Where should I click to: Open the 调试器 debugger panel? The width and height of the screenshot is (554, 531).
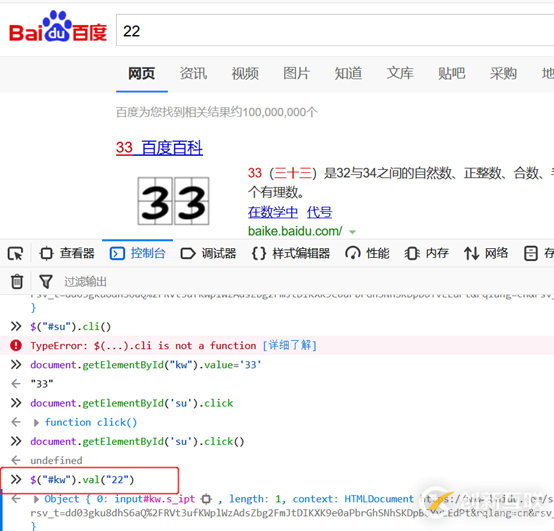[208, 253]
